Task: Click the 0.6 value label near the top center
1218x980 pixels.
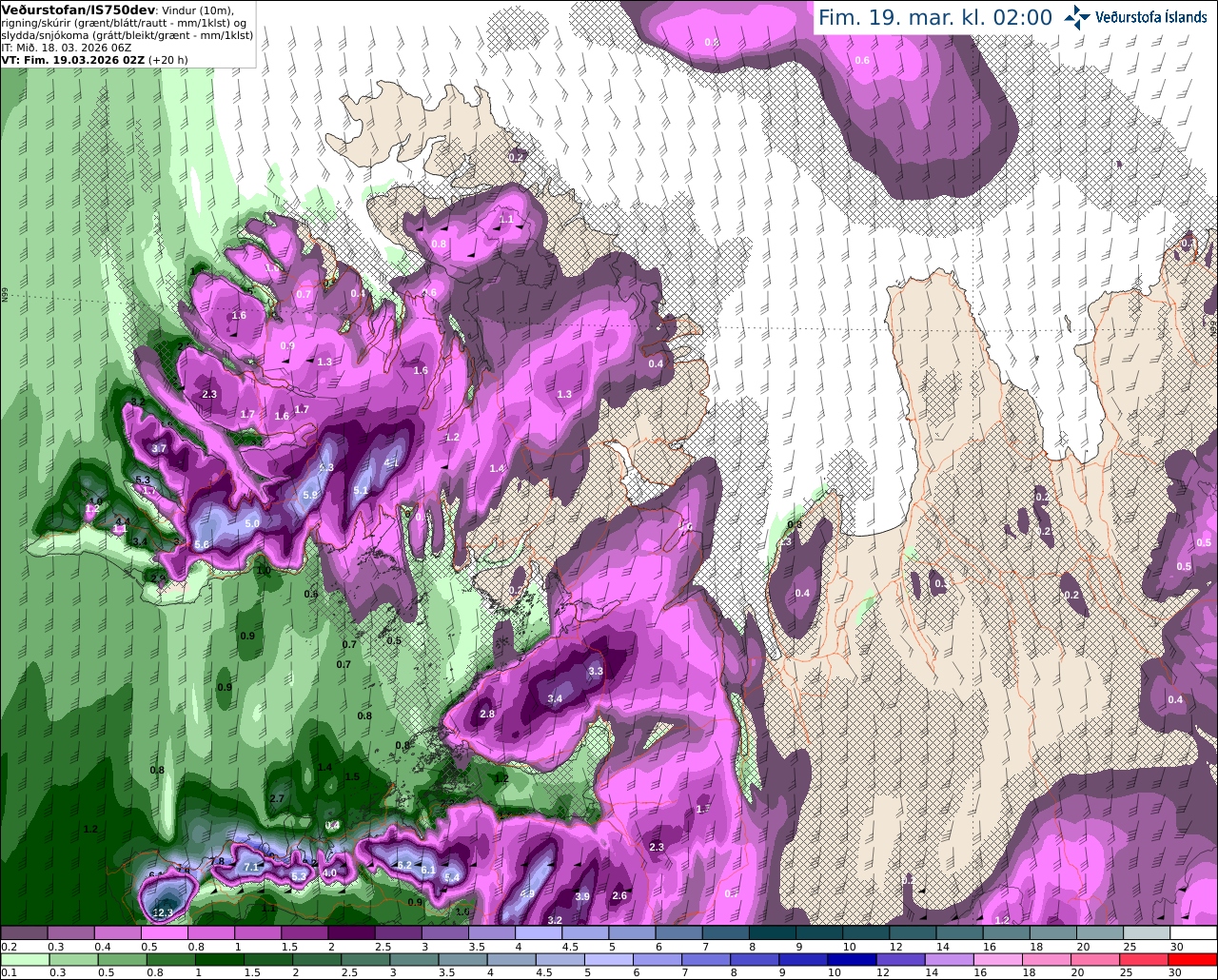Action: pyautogui.click(x=862, y=60)
